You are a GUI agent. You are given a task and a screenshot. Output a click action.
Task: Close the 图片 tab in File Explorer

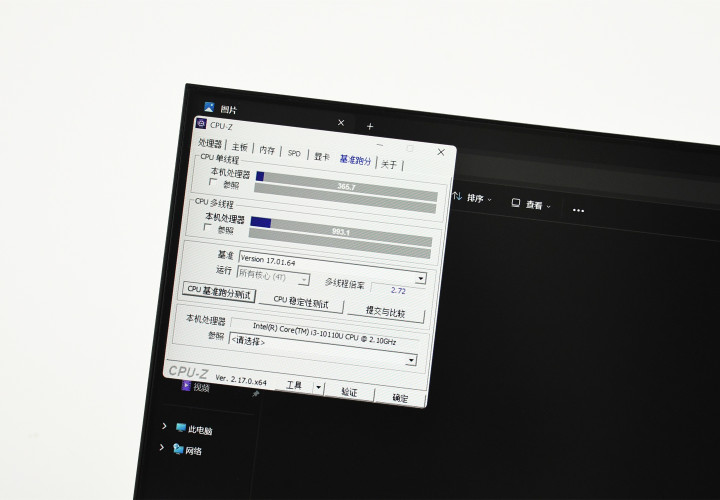[341, 123]
